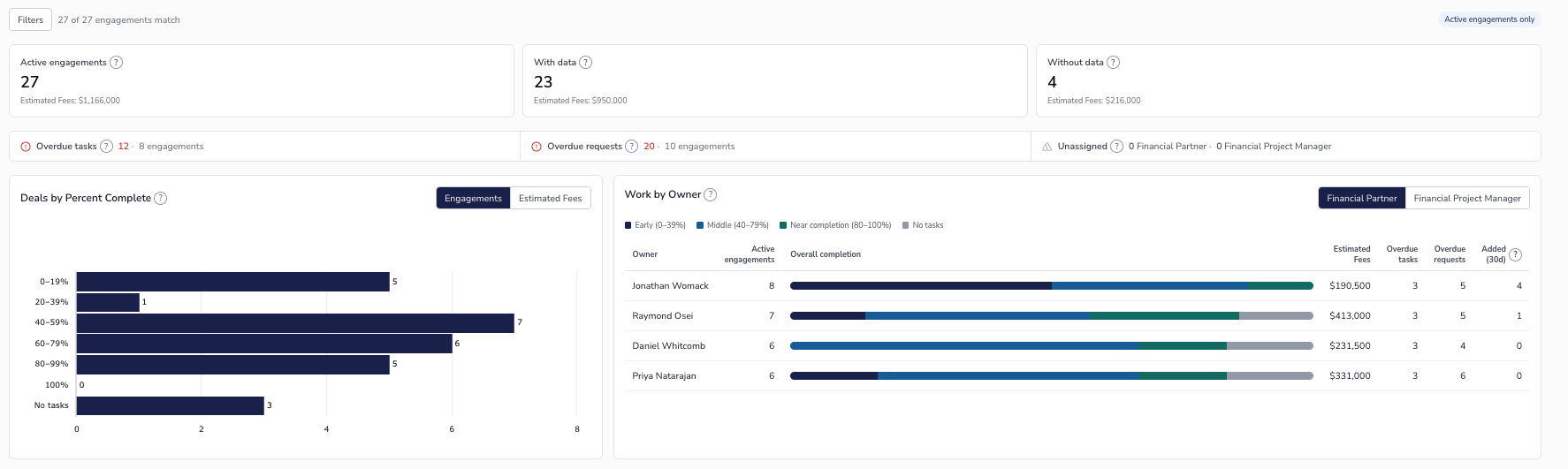Click the 20–39% bar in chart
The height and width of the screenshot is (469, 1568).
(108, 302)
